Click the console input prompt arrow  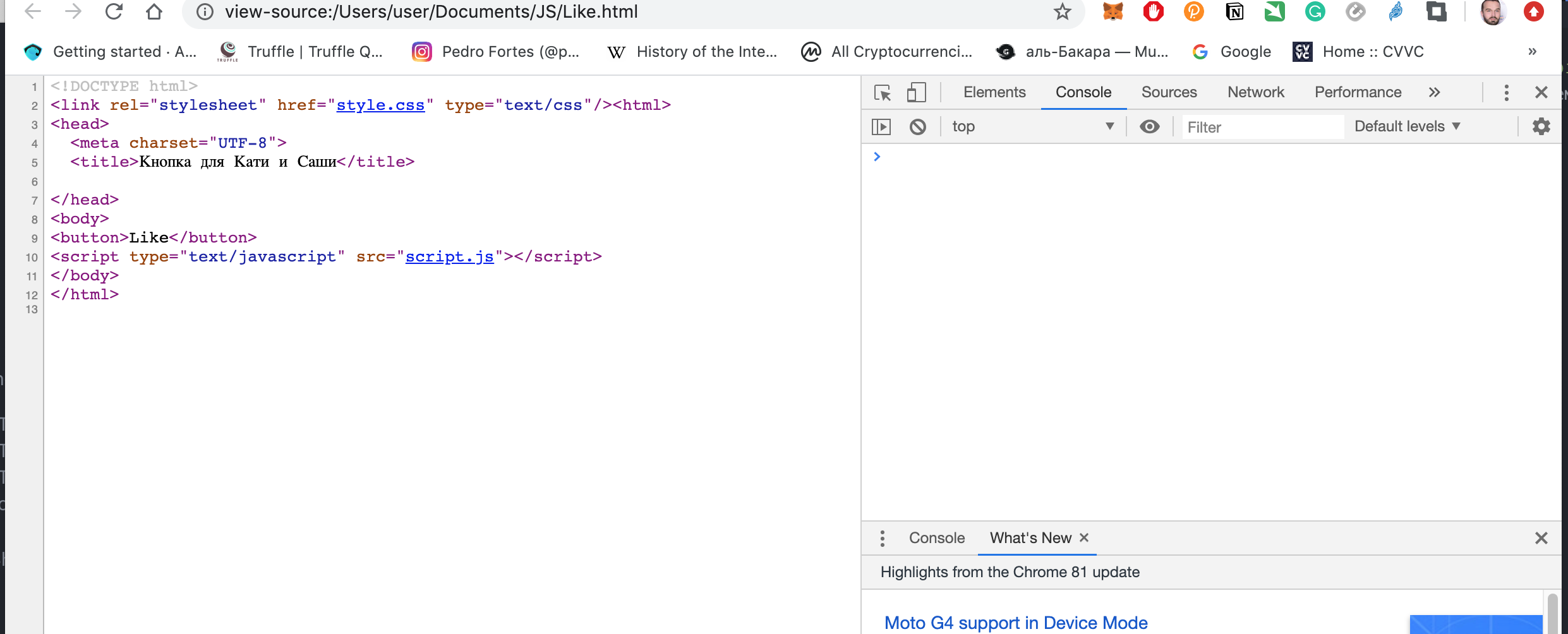877,157
